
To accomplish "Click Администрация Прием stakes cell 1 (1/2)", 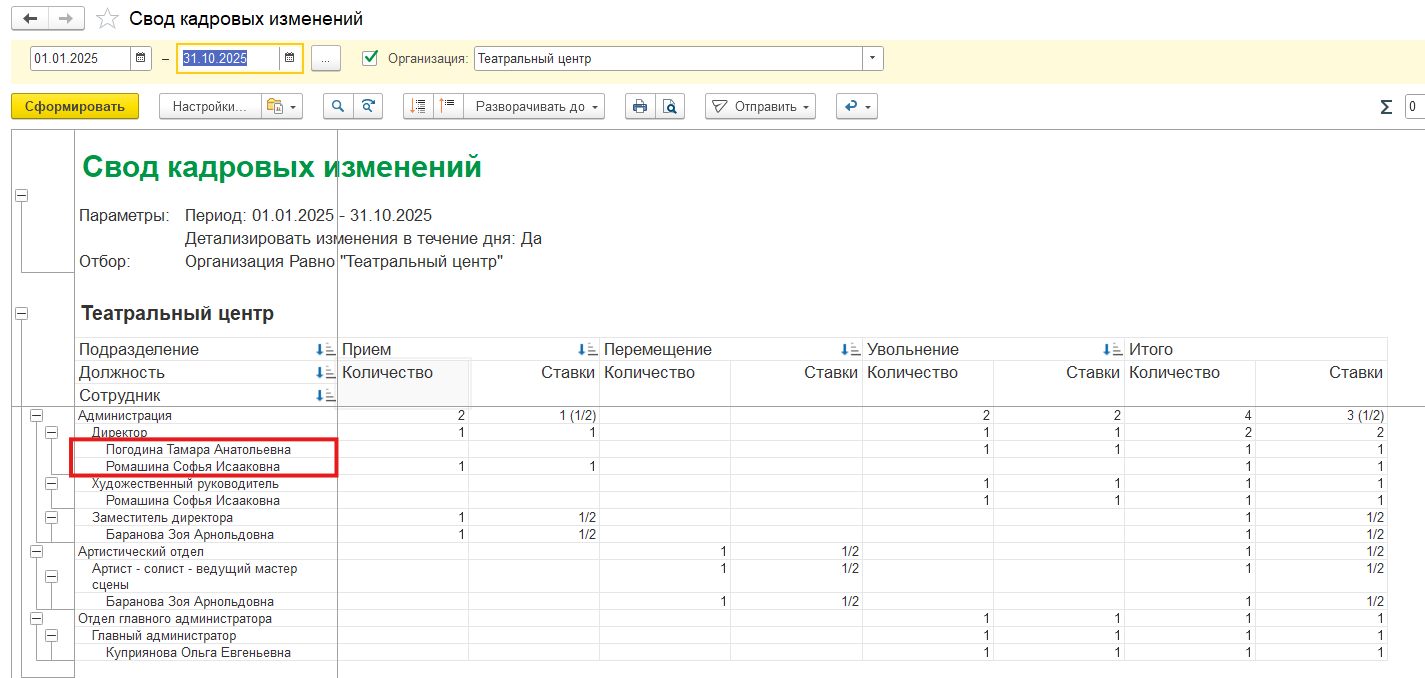I will pos(534,415).
